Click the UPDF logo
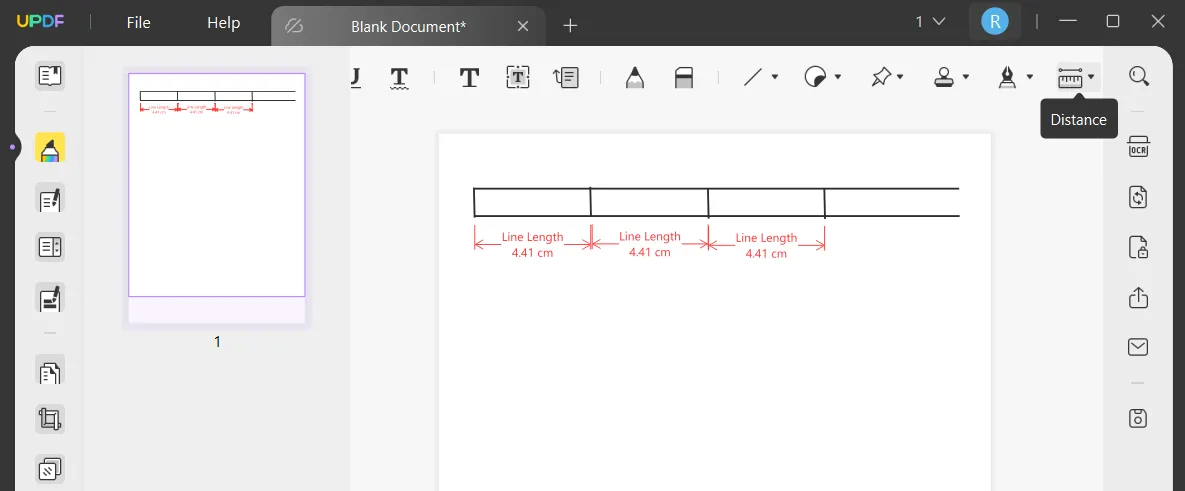The width and height of the screenshot is (1185, 491). [x=40, y=22]
